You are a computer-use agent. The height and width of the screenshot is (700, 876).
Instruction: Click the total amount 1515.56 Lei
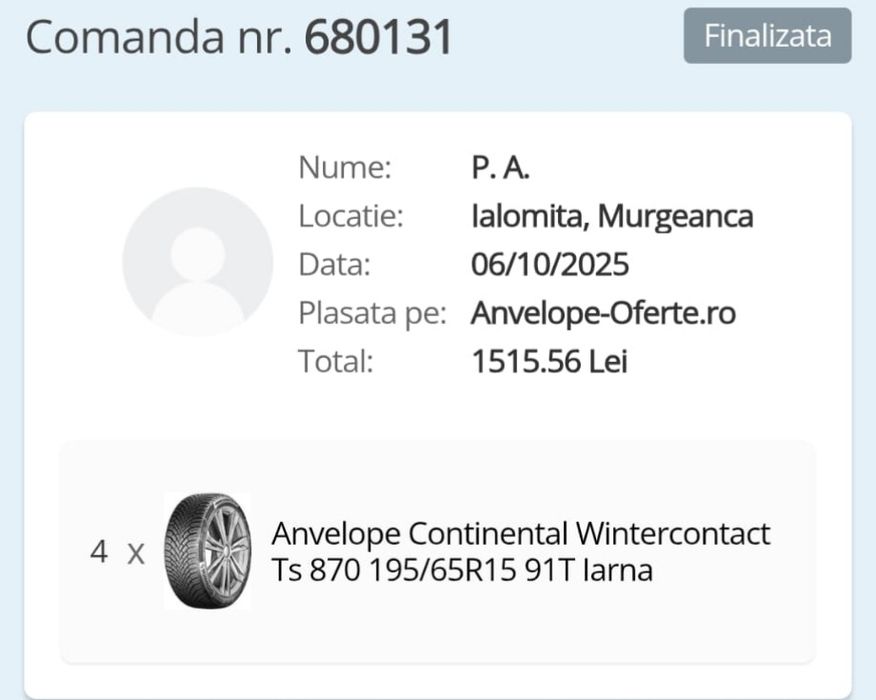point(549,361)
